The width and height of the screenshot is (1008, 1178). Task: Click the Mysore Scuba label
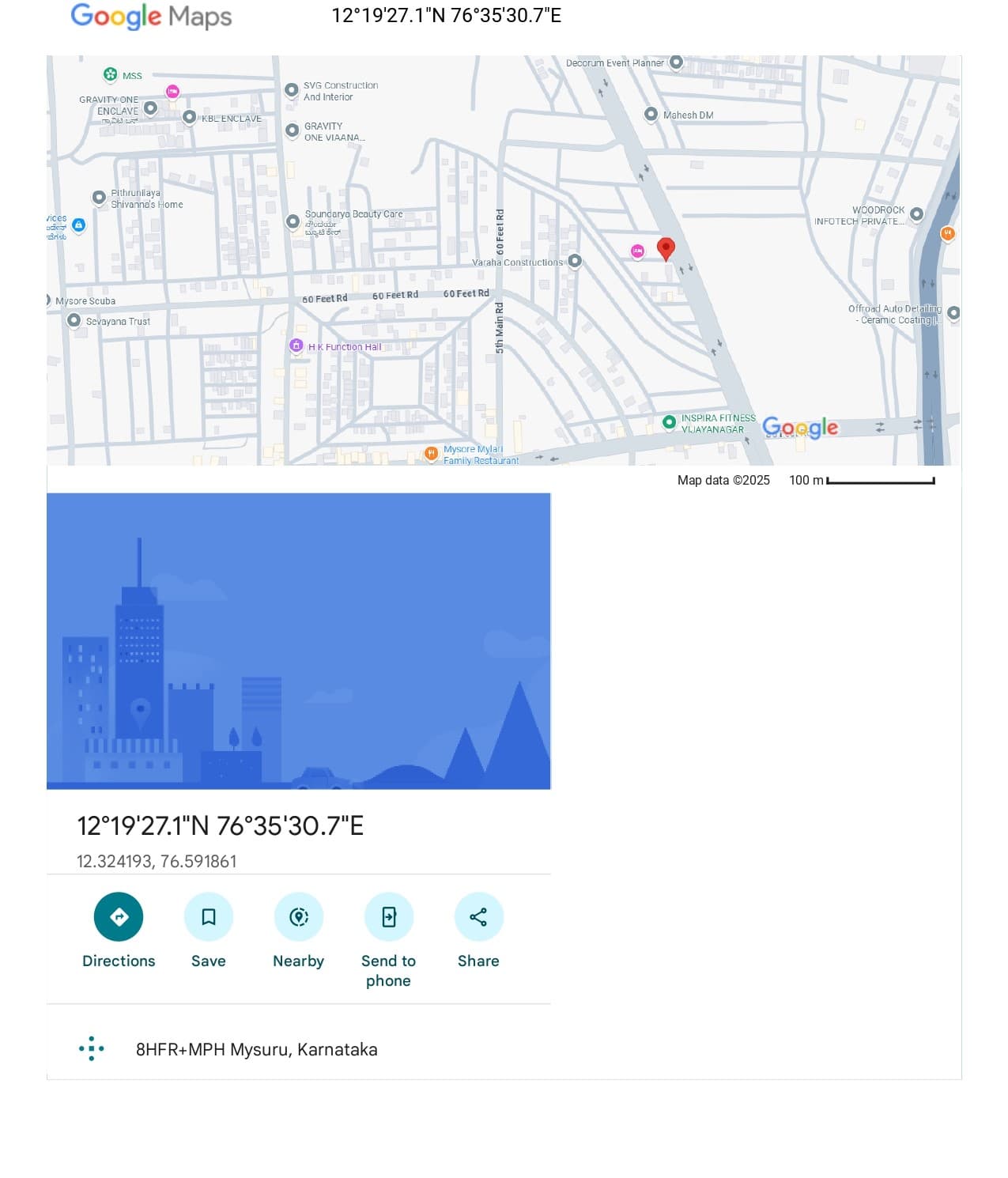point(85,301)
